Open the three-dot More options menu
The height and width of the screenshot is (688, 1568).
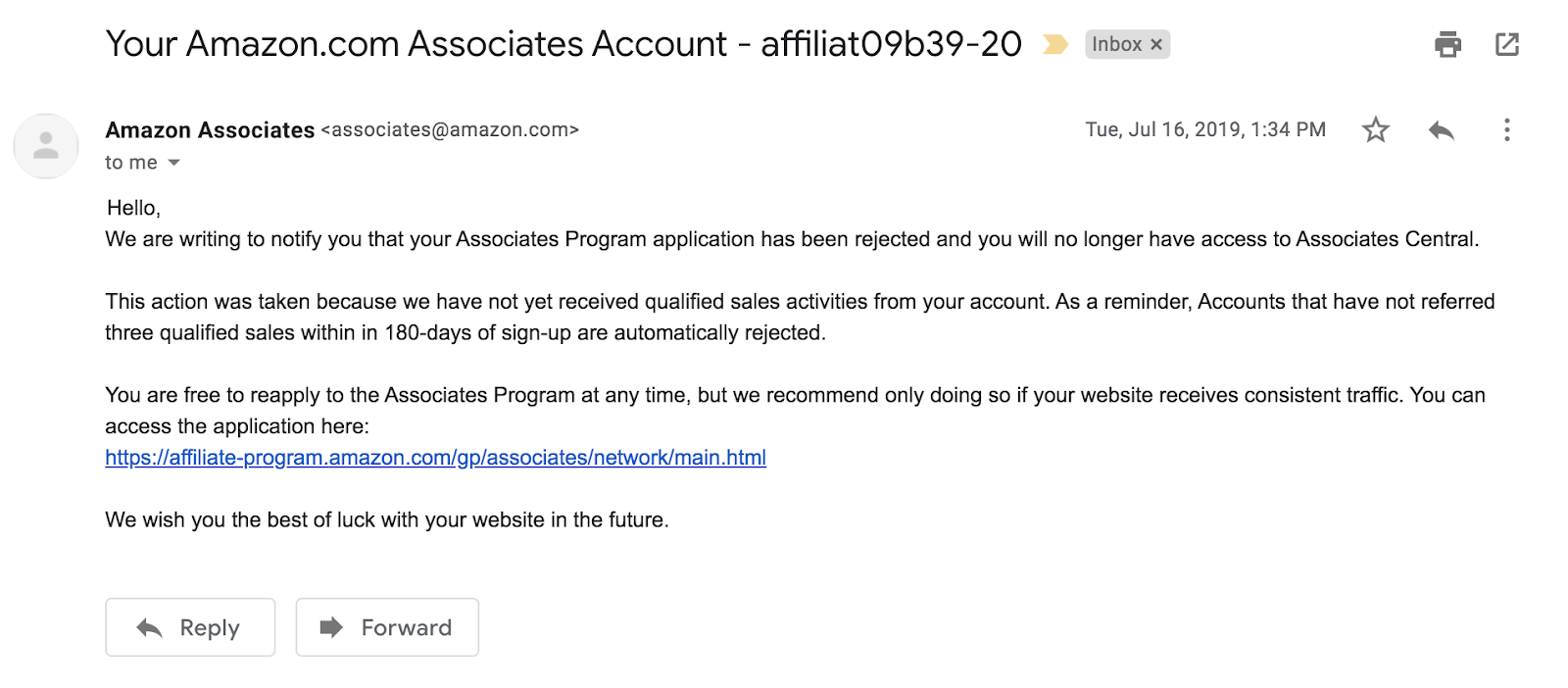tap(1506, 130)
